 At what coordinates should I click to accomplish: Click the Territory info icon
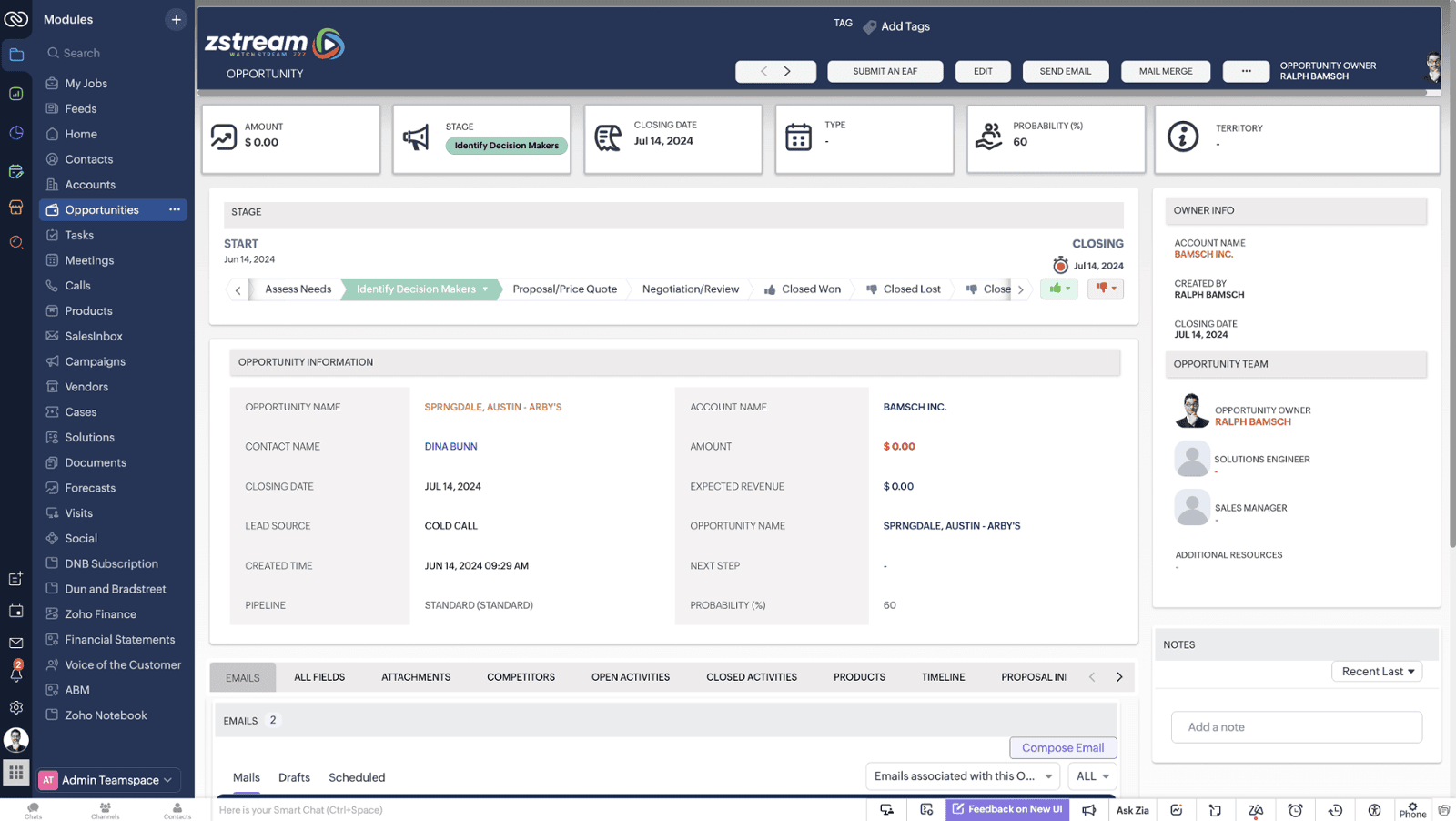(x=1183, y=137)
